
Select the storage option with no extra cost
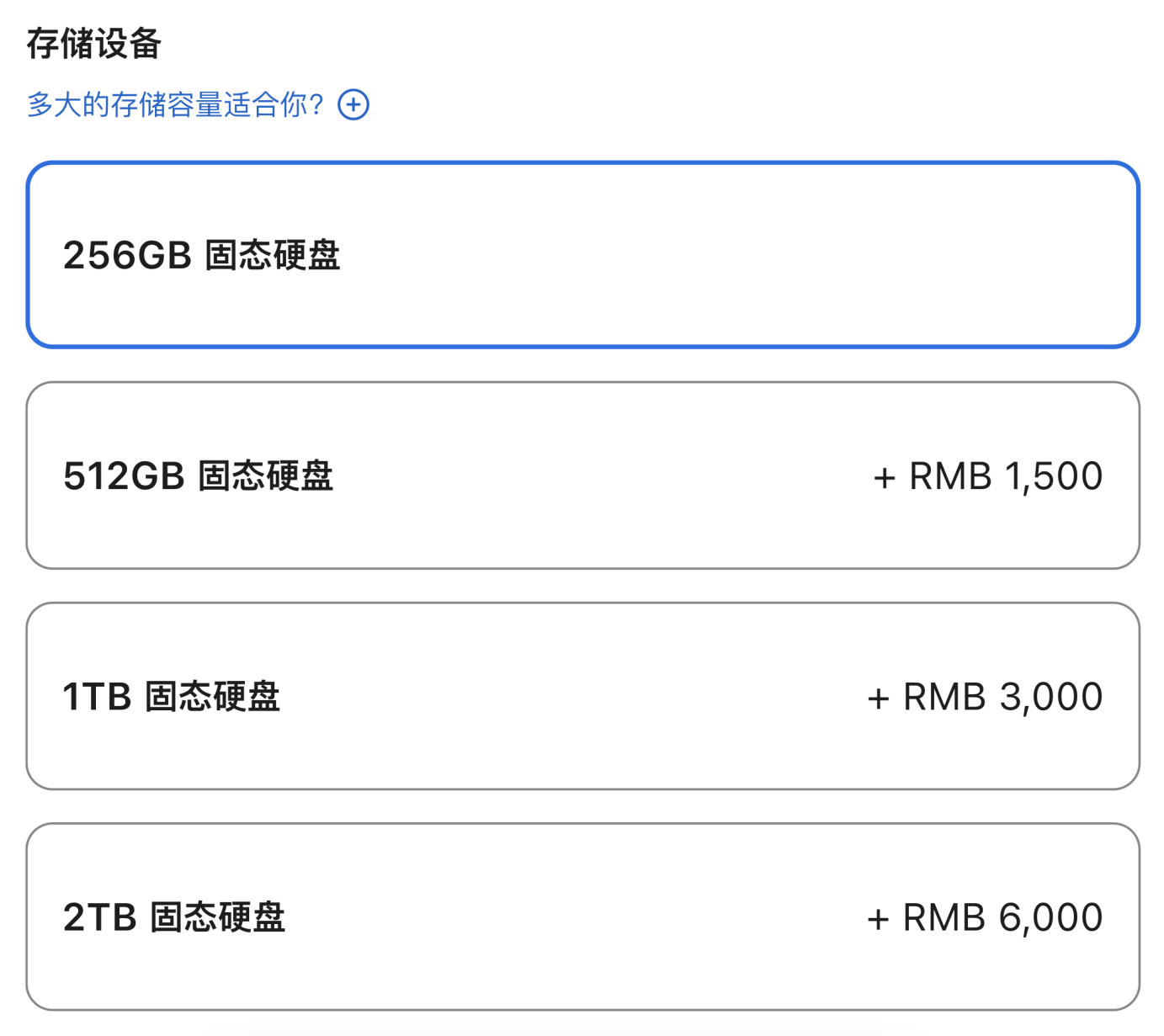[x=582, y=255]
